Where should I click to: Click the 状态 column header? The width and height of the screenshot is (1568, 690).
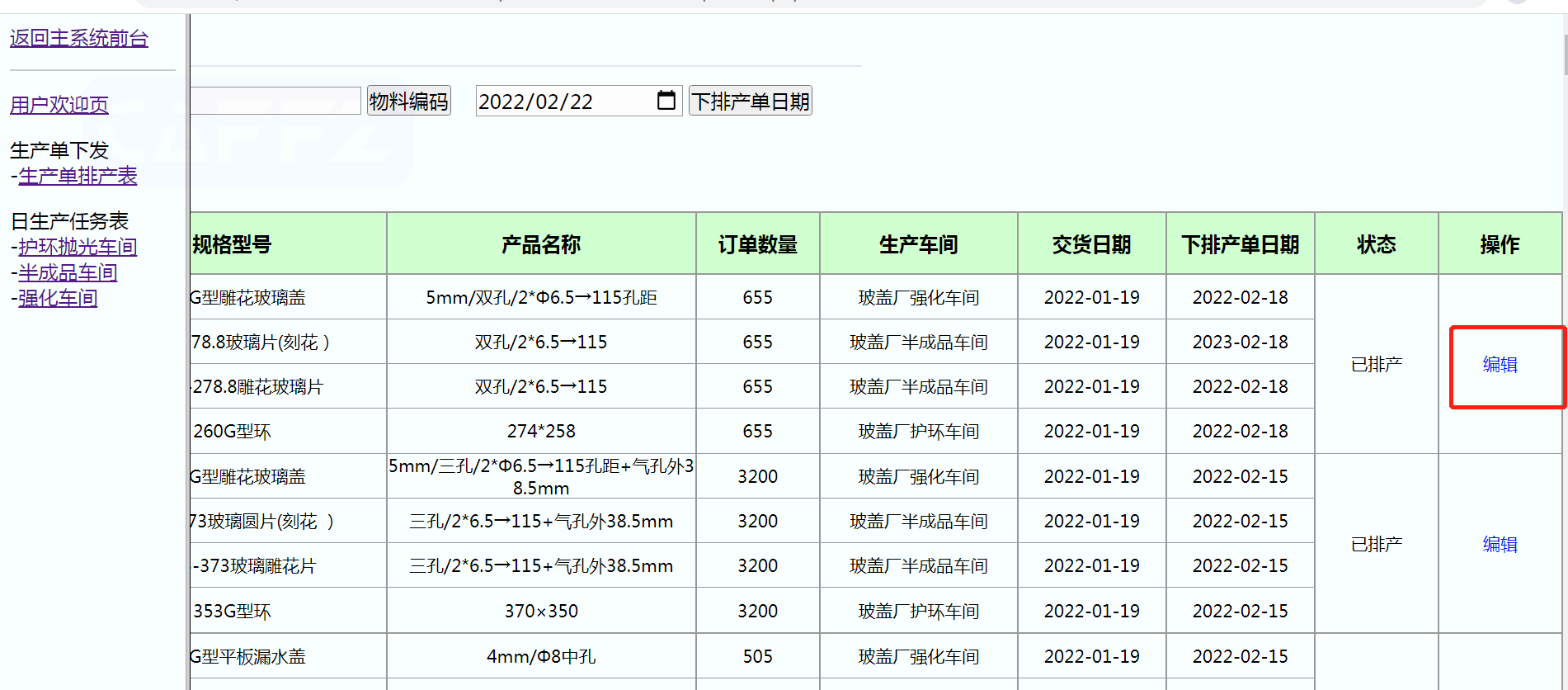point(1376,244)
